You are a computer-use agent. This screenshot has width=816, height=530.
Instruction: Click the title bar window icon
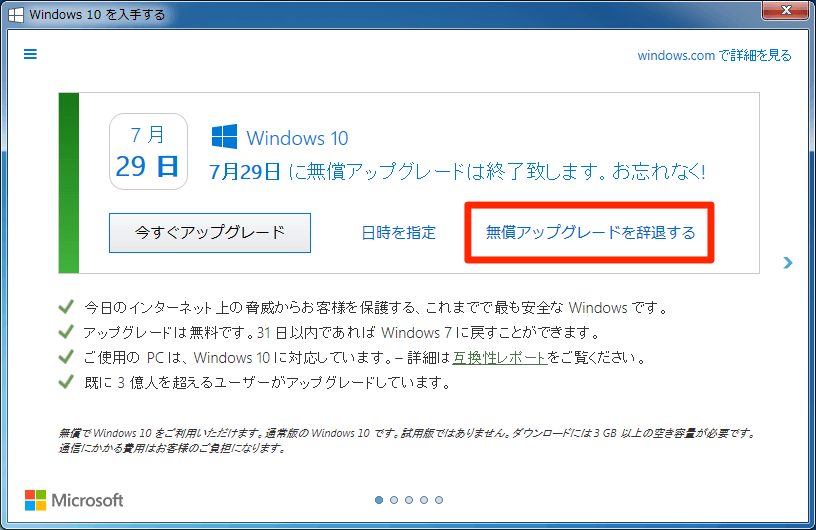16,15
